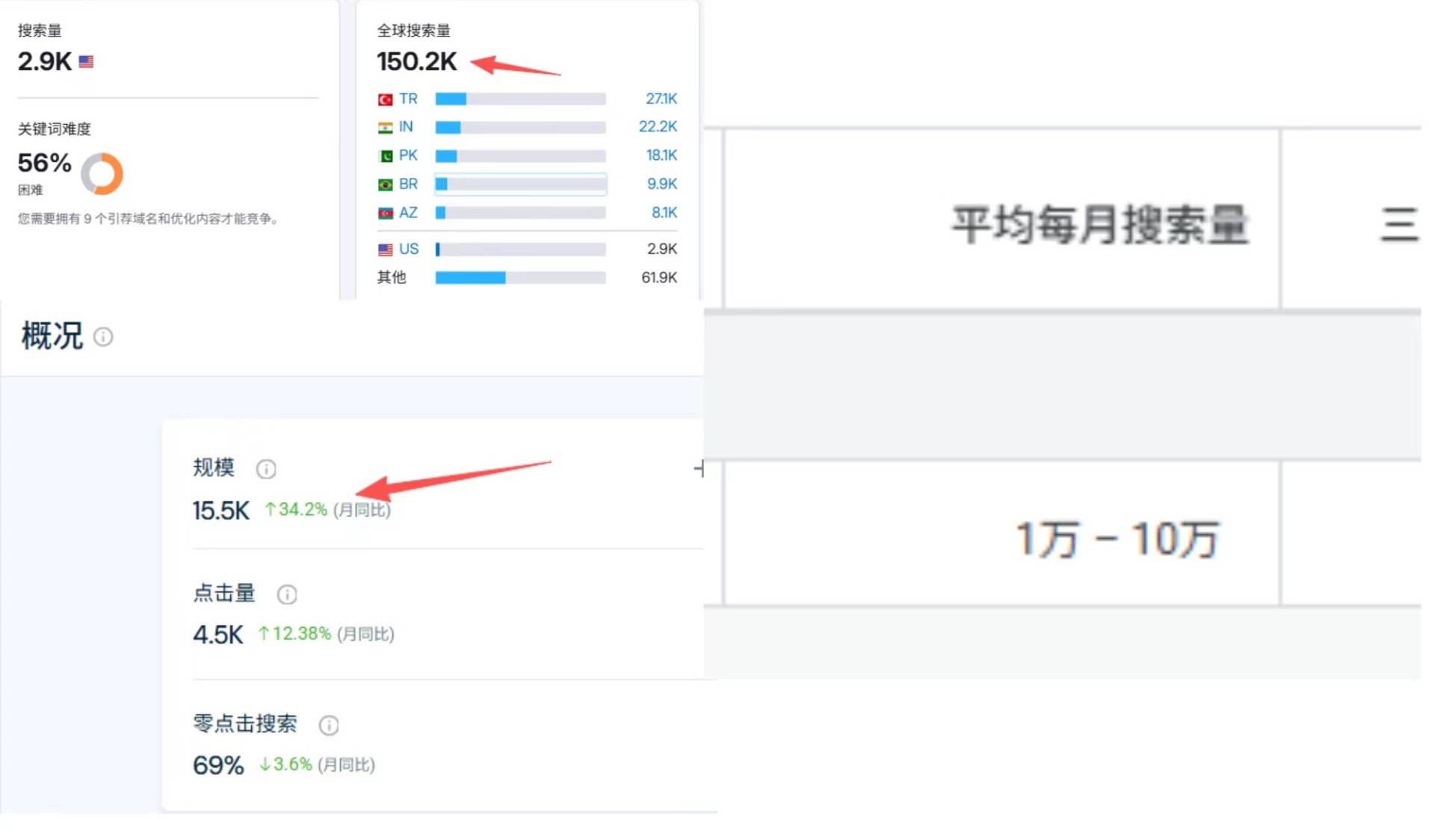Image resolution: width=1435 pixels, height=840 pixels.
Task: Click the info icon next to 概况
Action: 103,337
